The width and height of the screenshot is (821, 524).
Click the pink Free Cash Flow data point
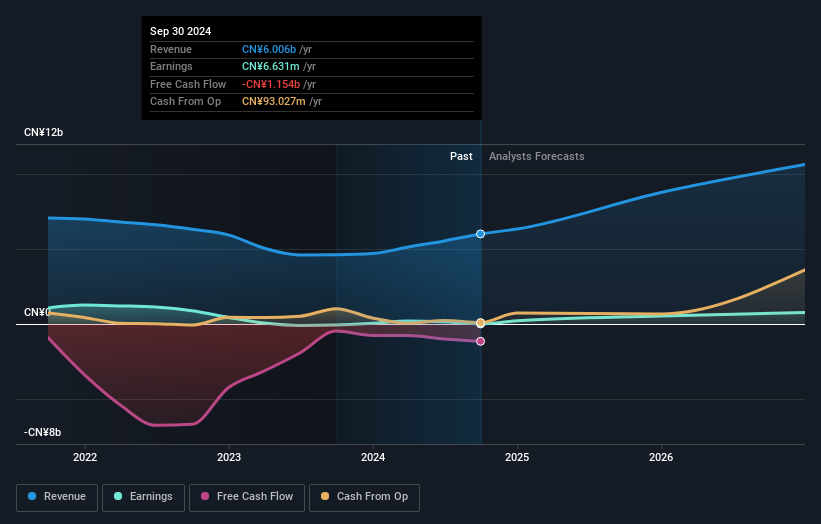point(480,341)
